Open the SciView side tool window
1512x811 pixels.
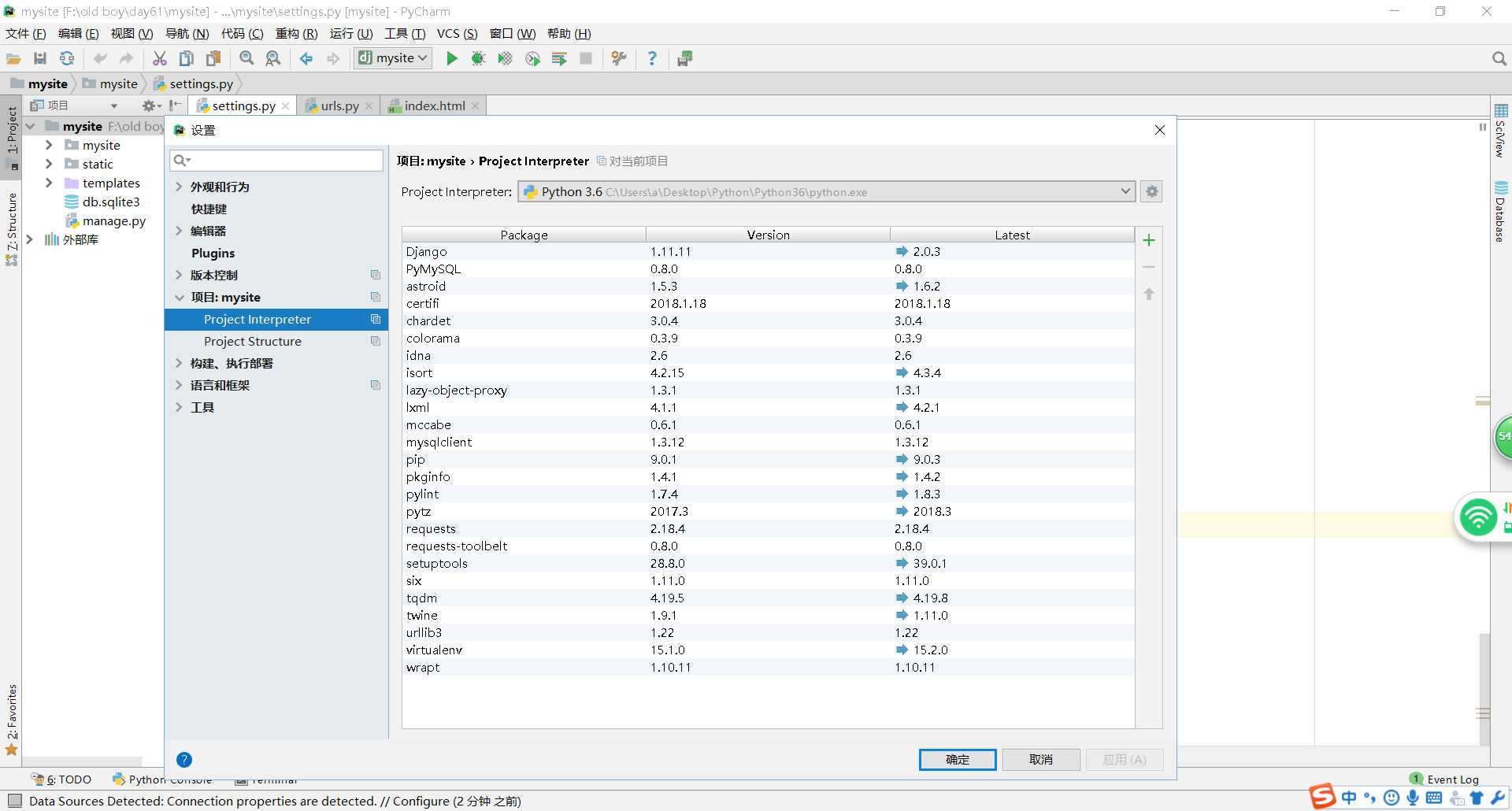(1501, 131)
